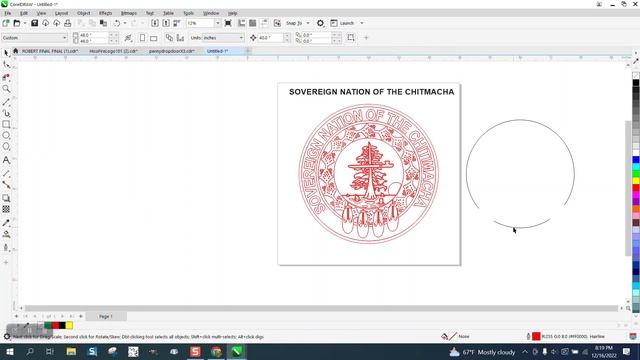Image resolution: width=640 pixels, height=360 pixels.
Task: Toggle Landscape page orientation
Action: click(154, 38)
